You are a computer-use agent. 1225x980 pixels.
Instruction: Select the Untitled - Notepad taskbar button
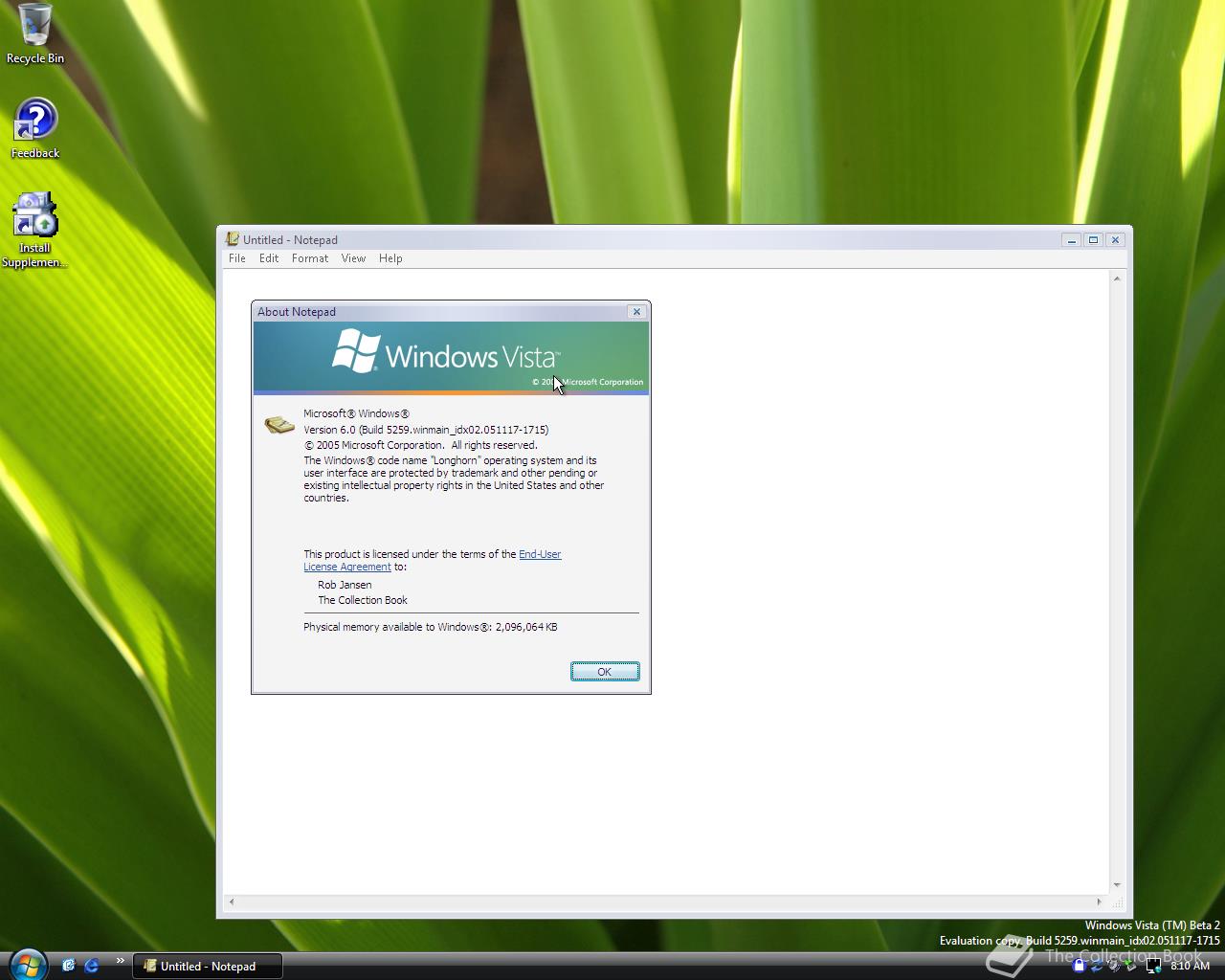point(207,966)
